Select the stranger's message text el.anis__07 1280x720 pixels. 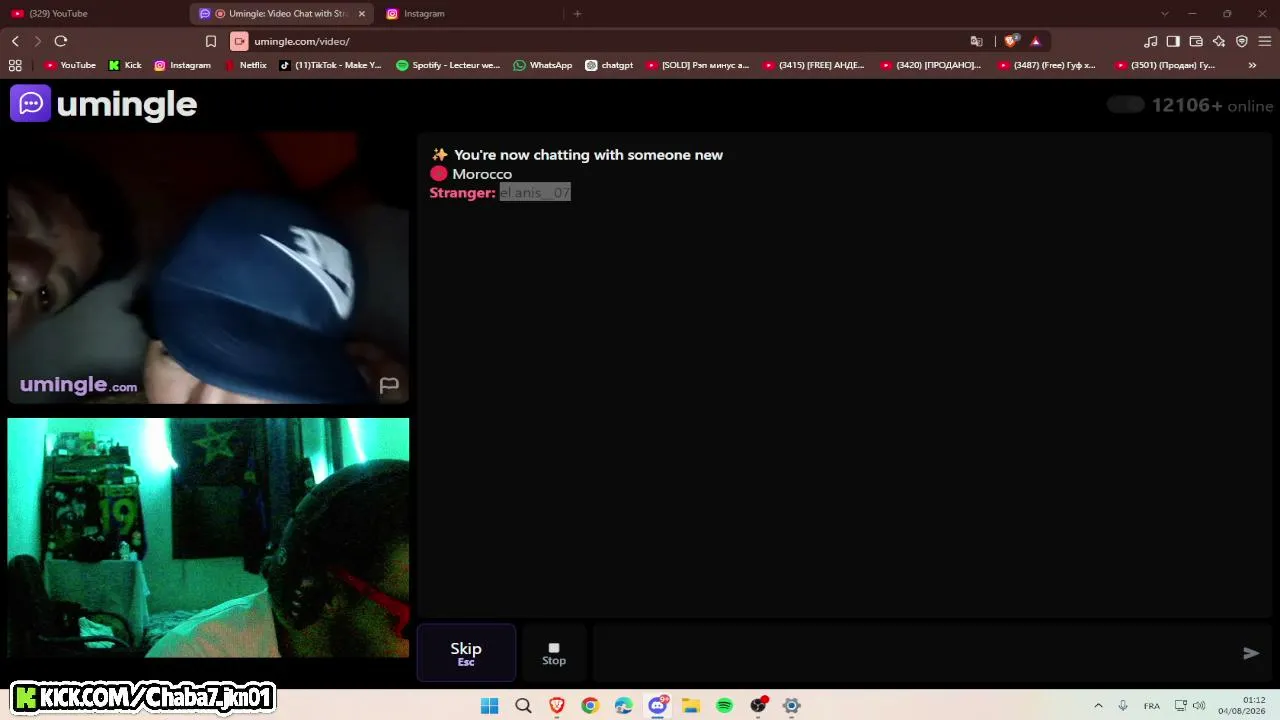[535, 193]
